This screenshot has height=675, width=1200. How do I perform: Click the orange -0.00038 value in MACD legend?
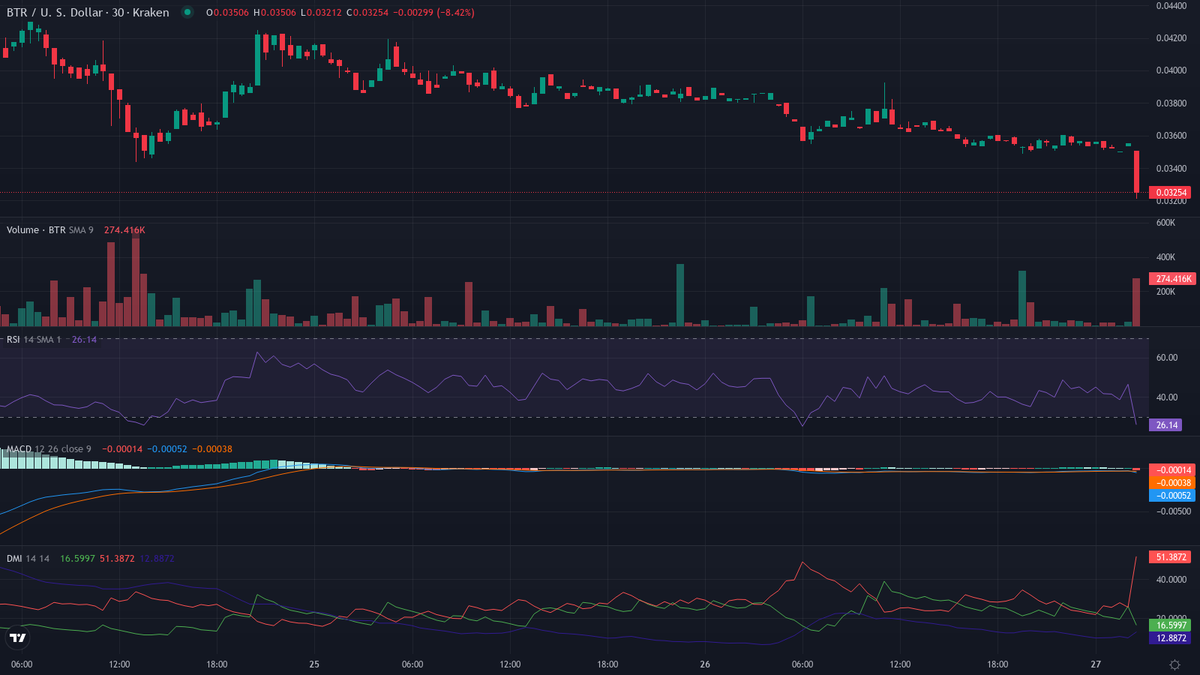pos(212,449)
